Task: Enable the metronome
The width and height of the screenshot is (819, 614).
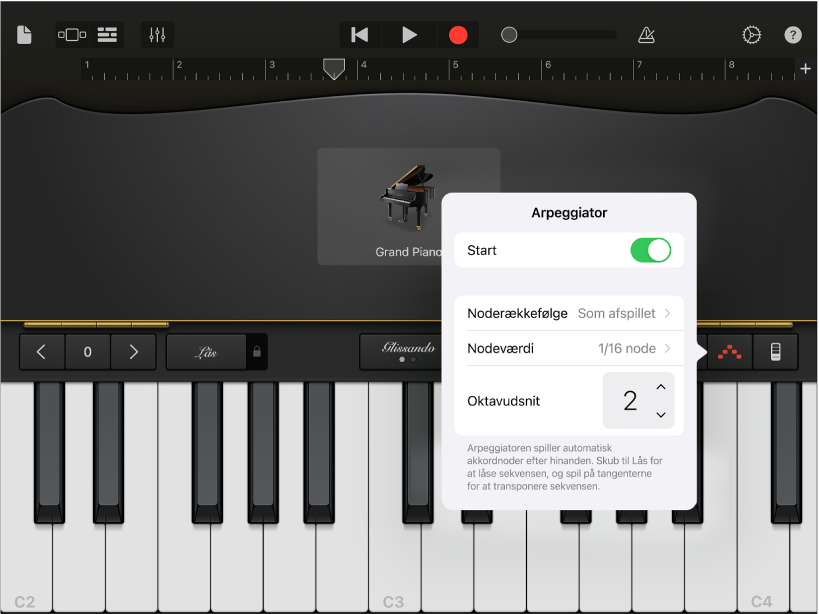Action: 646,34
